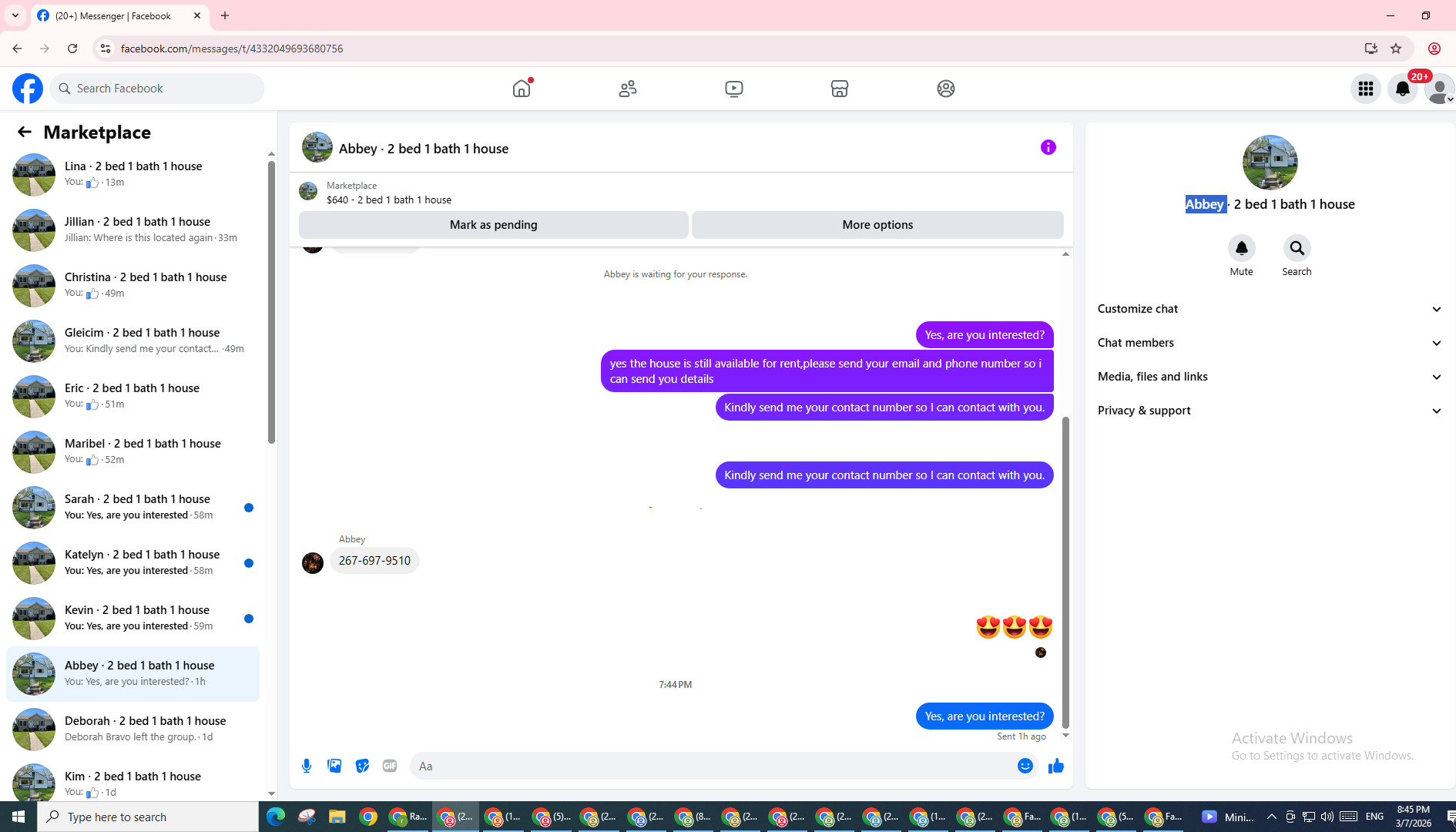Expand Privacy & support section
The width and height of the screenshot is (1456, 832).
(1270, 411)
